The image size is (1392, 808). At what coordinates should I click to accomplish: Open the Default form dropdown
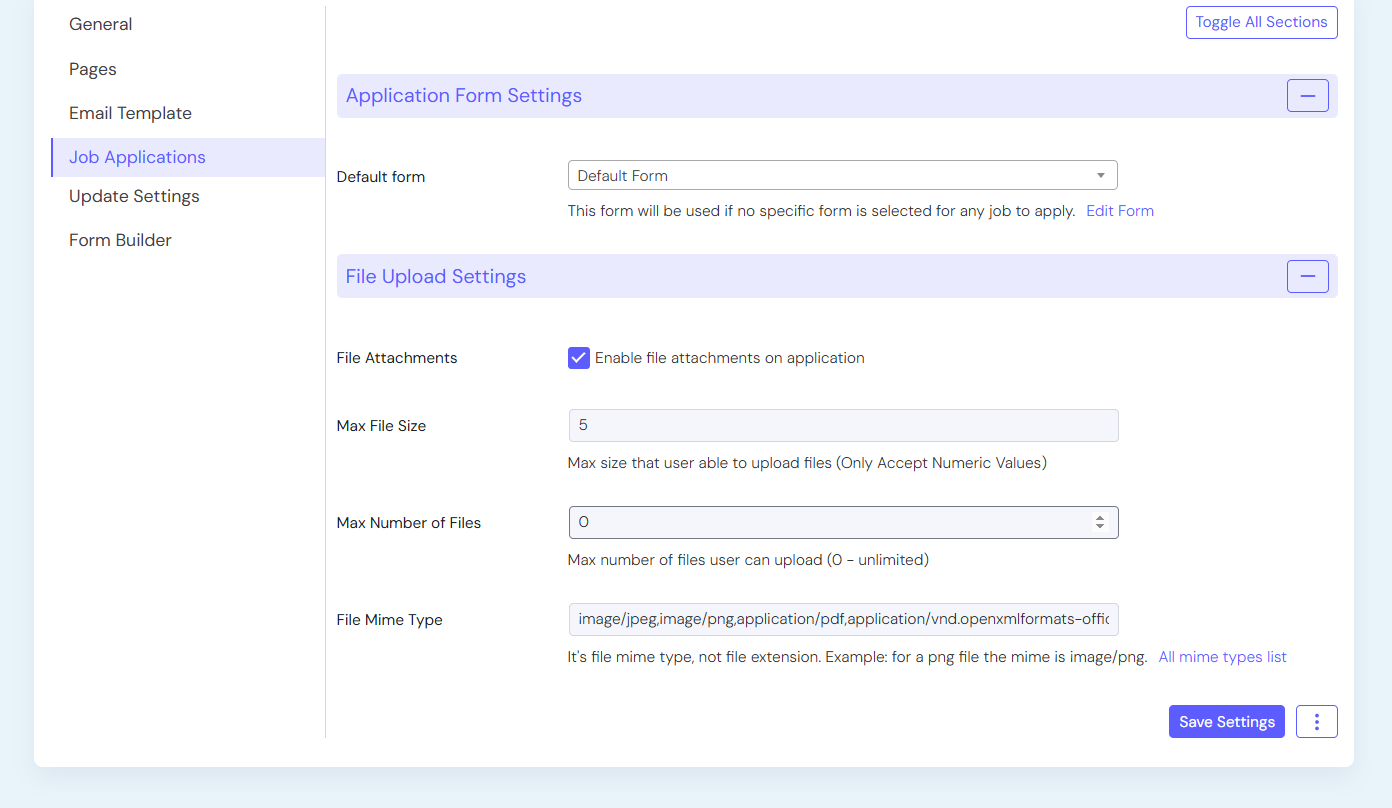(842, 176)
